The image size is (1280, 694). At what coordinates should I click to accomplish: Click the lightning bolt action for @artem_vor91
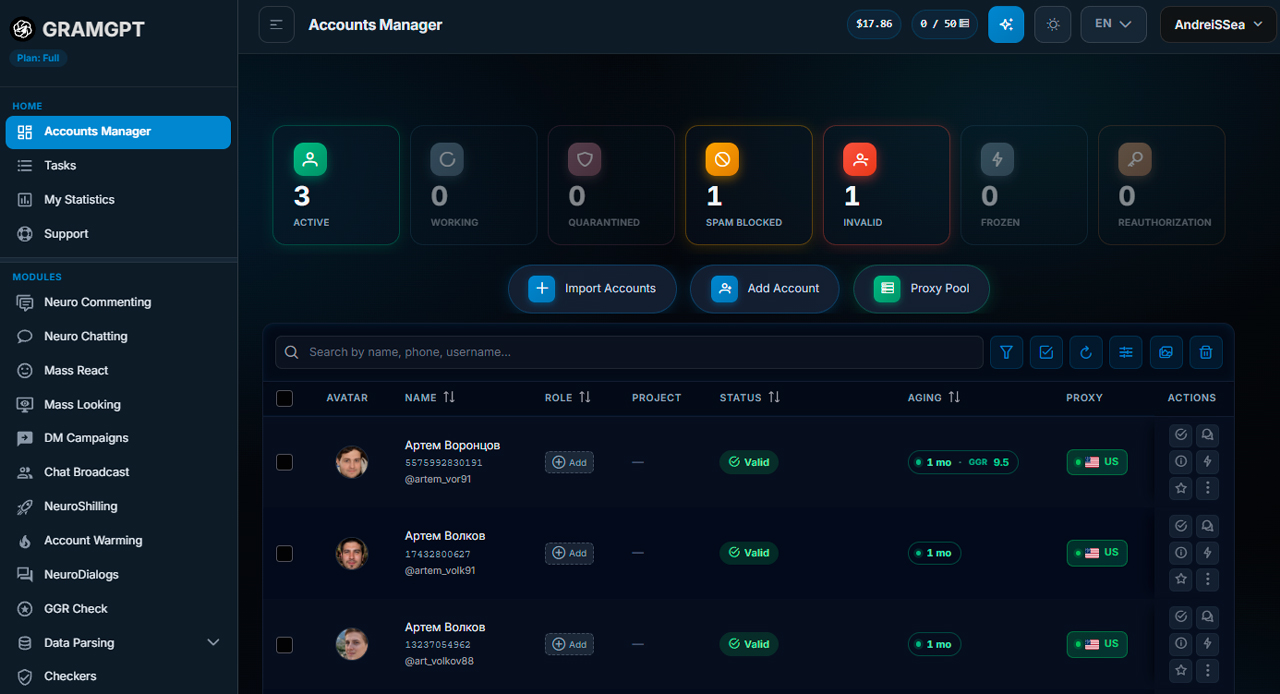coord(1208,462)
